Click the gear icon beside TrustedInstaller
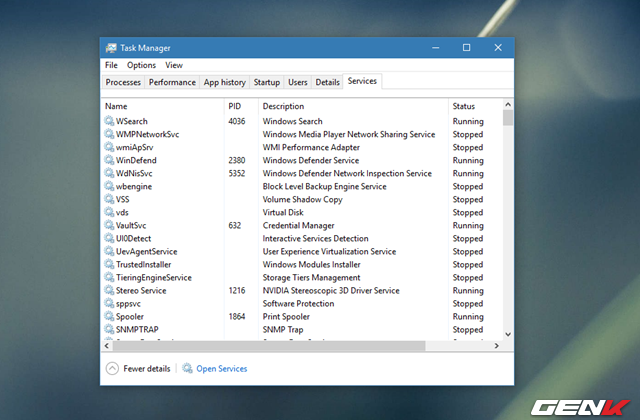The image size is (640, 420). tap(109, 264)
